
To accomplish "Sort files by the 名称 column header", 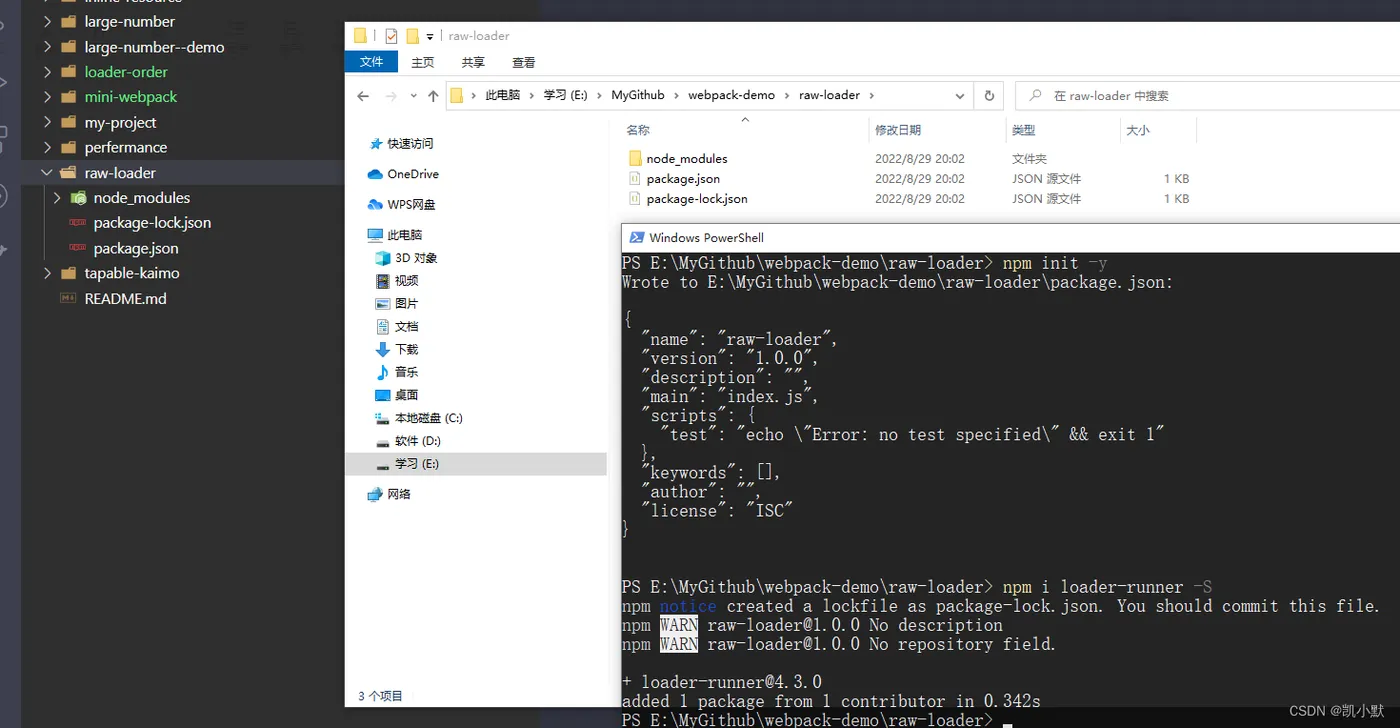I will [x=638, y=130].
